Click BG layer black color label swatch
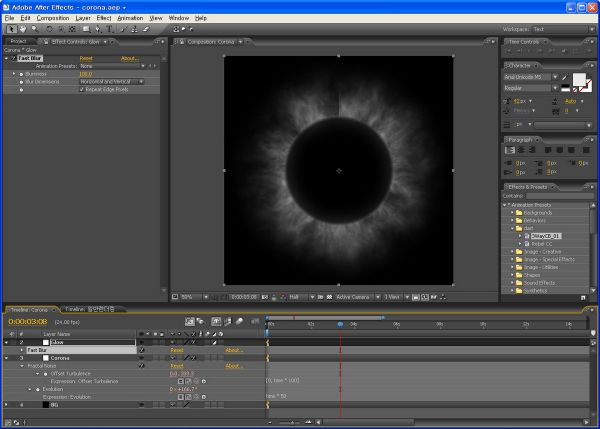 46,405
